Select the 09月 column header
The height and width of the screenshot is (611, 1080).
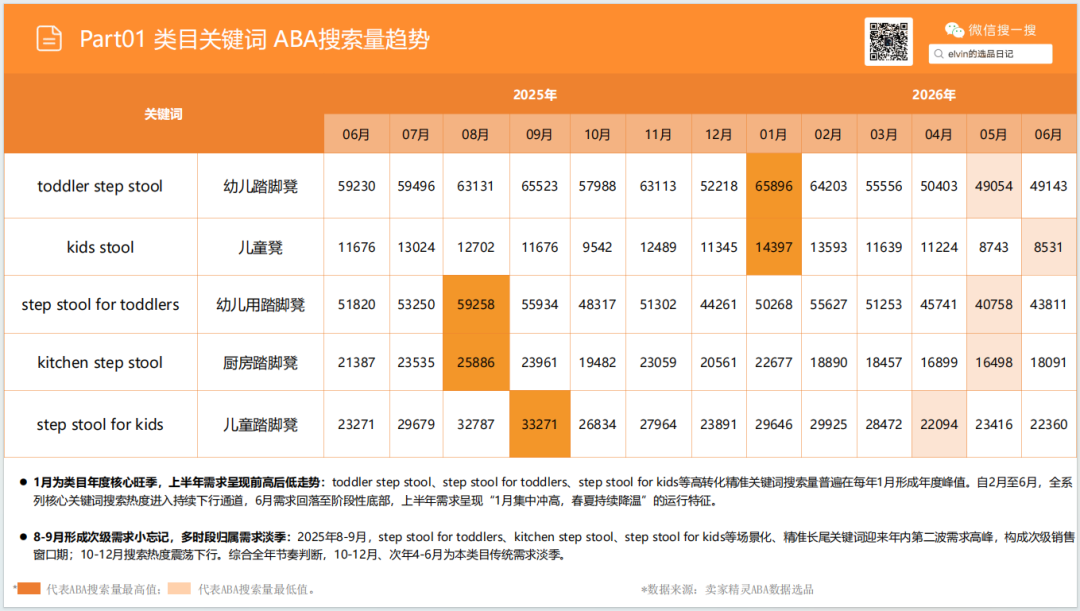click(539, 134)
